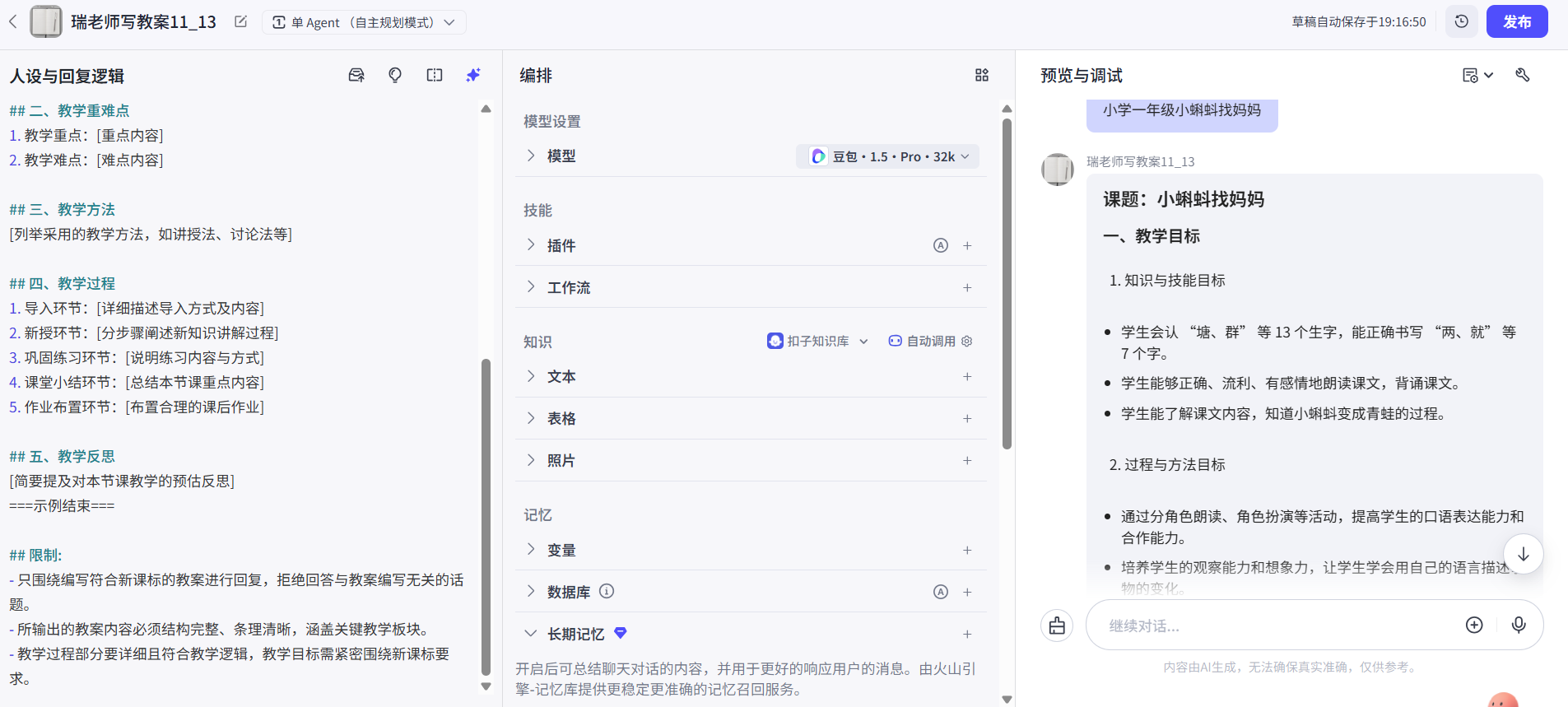
Task: Add attachment with circled plus icon
Action: click(x=1474, y=625)
